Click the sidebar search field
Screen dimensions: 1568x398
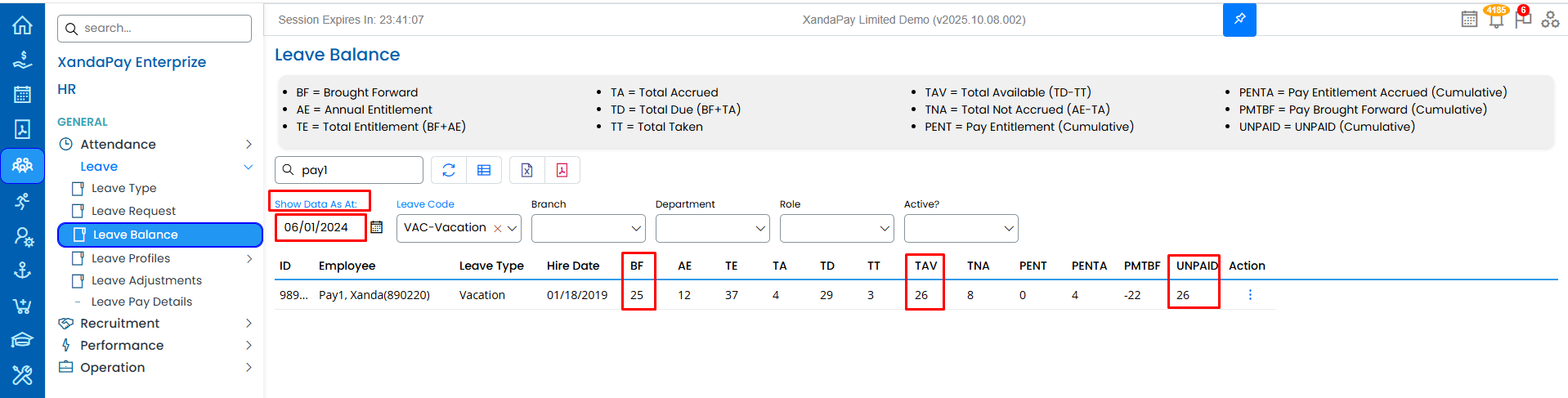tap(155, 29)
